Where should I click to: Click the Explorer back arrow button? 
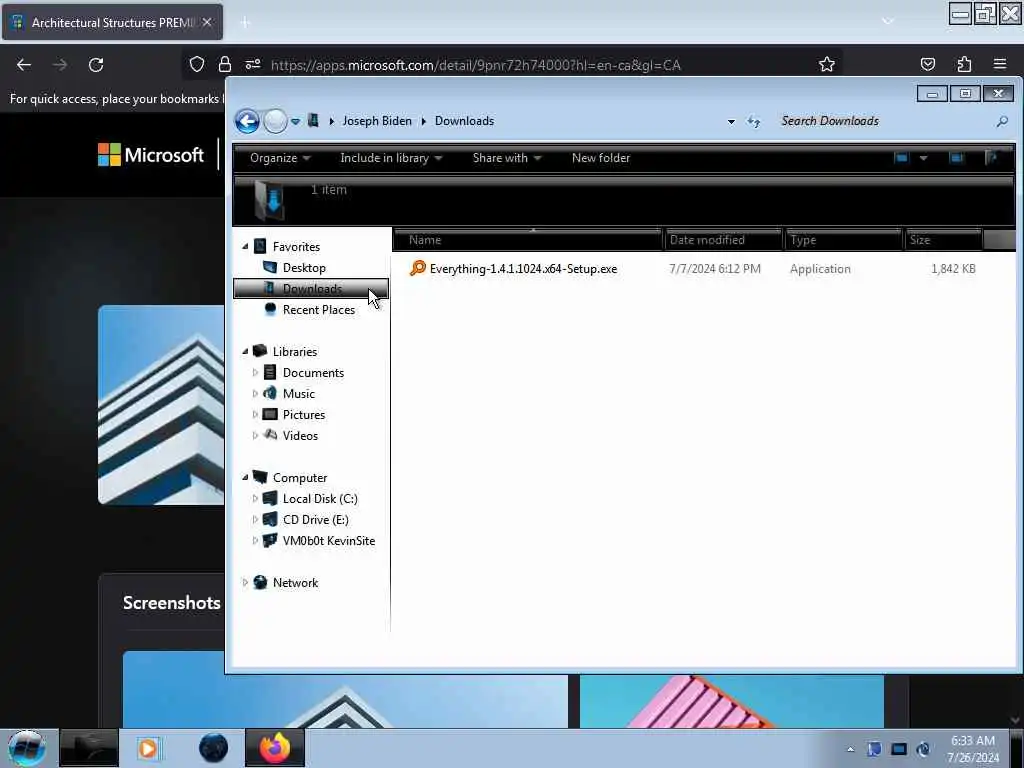[x=247, y=121]
